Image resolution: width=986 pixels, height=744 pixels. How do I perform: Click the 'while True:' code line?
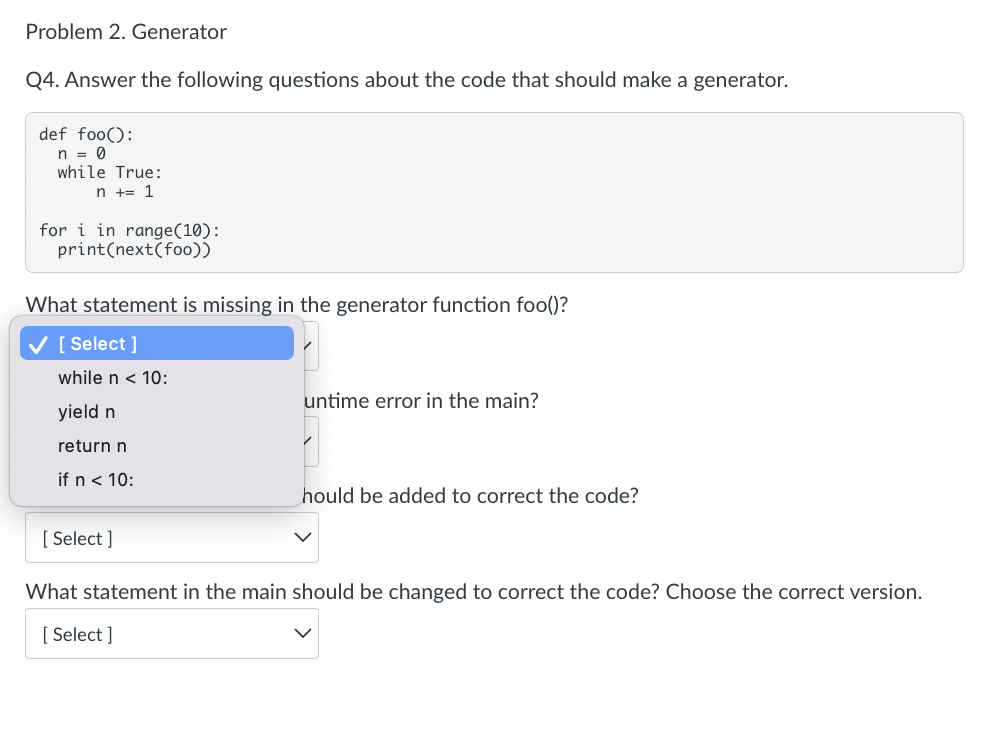pyautogui.click(x=110, y=172)
